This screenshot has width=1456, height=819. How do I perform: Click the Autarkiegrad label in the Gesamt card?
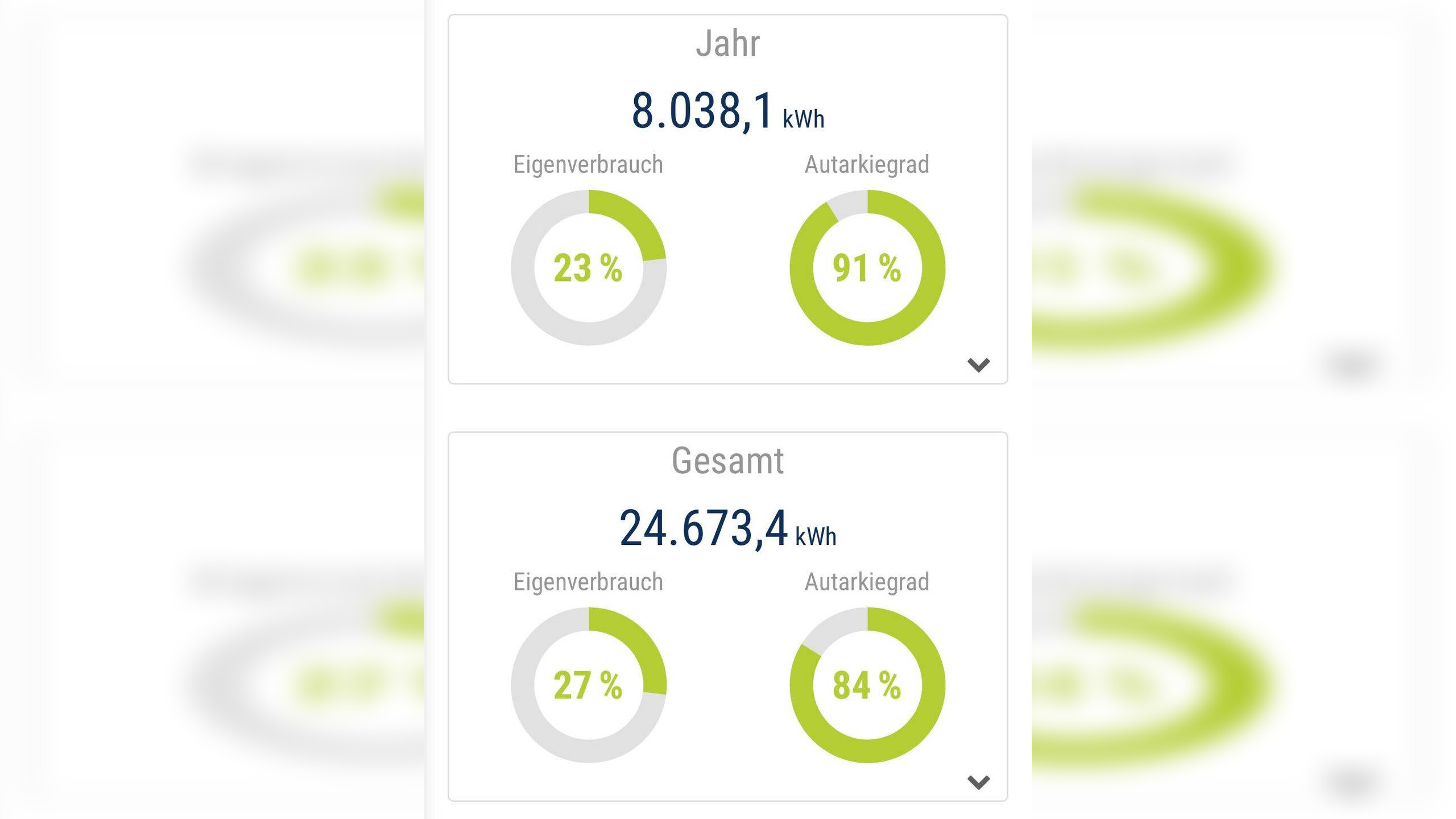pos(867,582)
